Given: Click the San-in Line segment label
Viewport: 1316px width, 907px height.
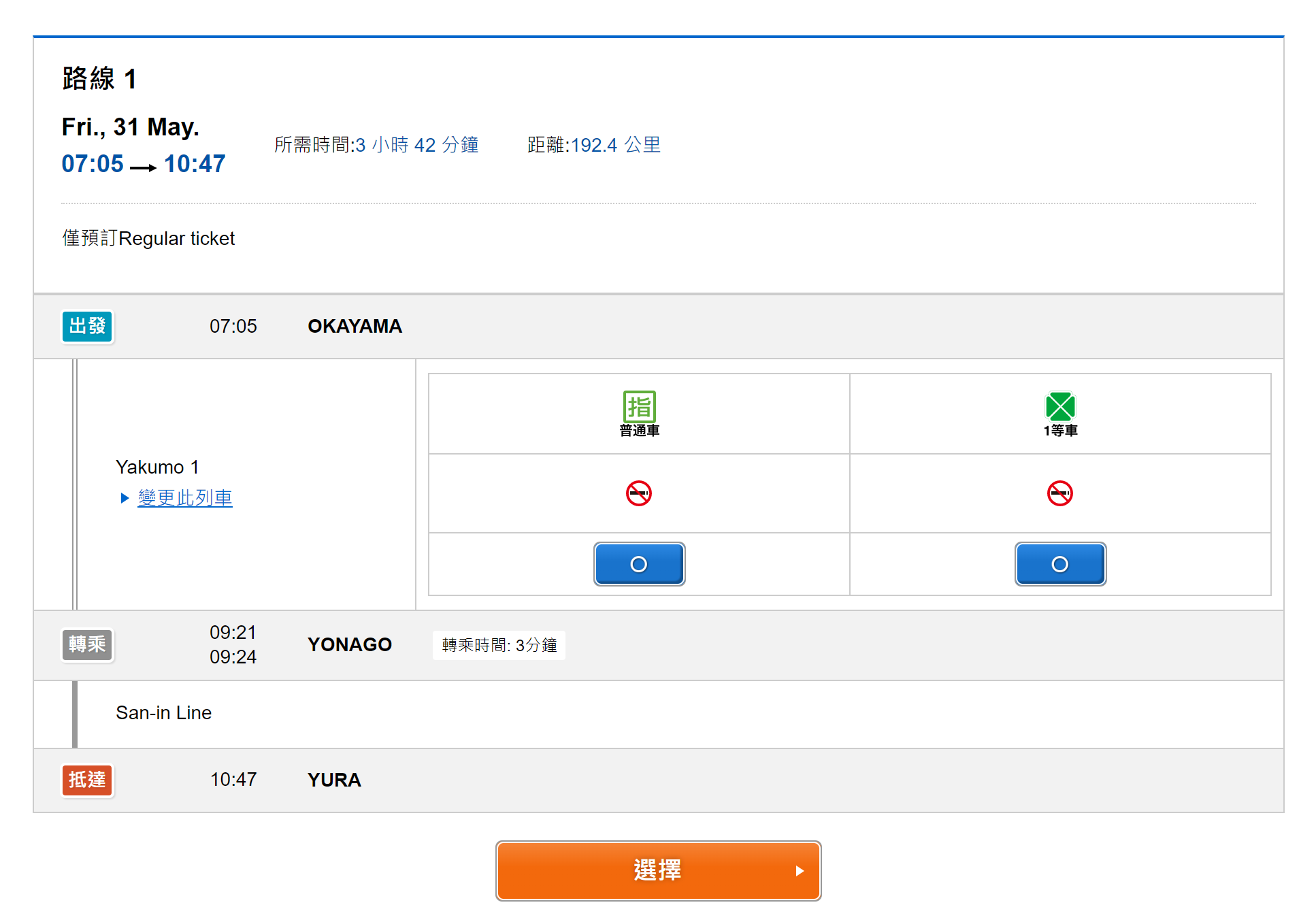Looking at the screenshot, I should [x=163, y=713].
